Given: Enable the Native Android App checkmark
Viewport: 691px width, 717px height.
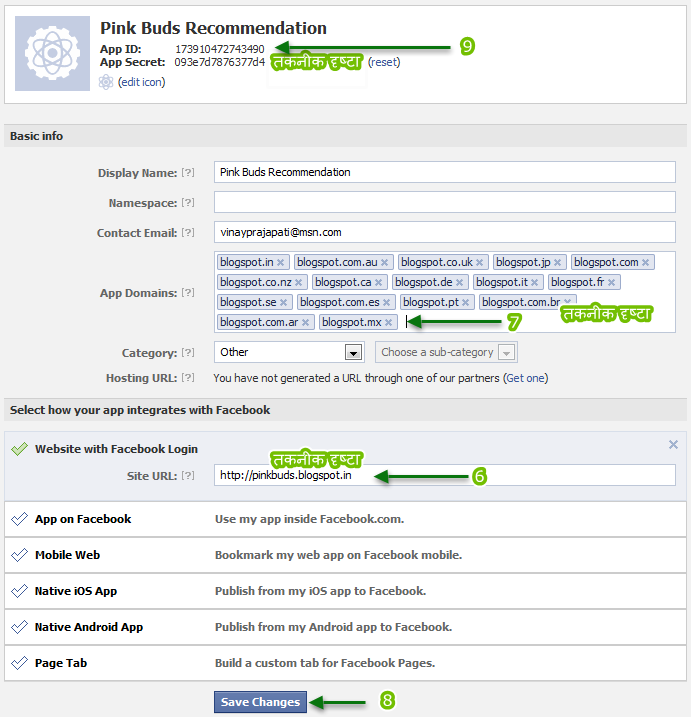Looking at the screenshot, I should [x=19, y=627].
